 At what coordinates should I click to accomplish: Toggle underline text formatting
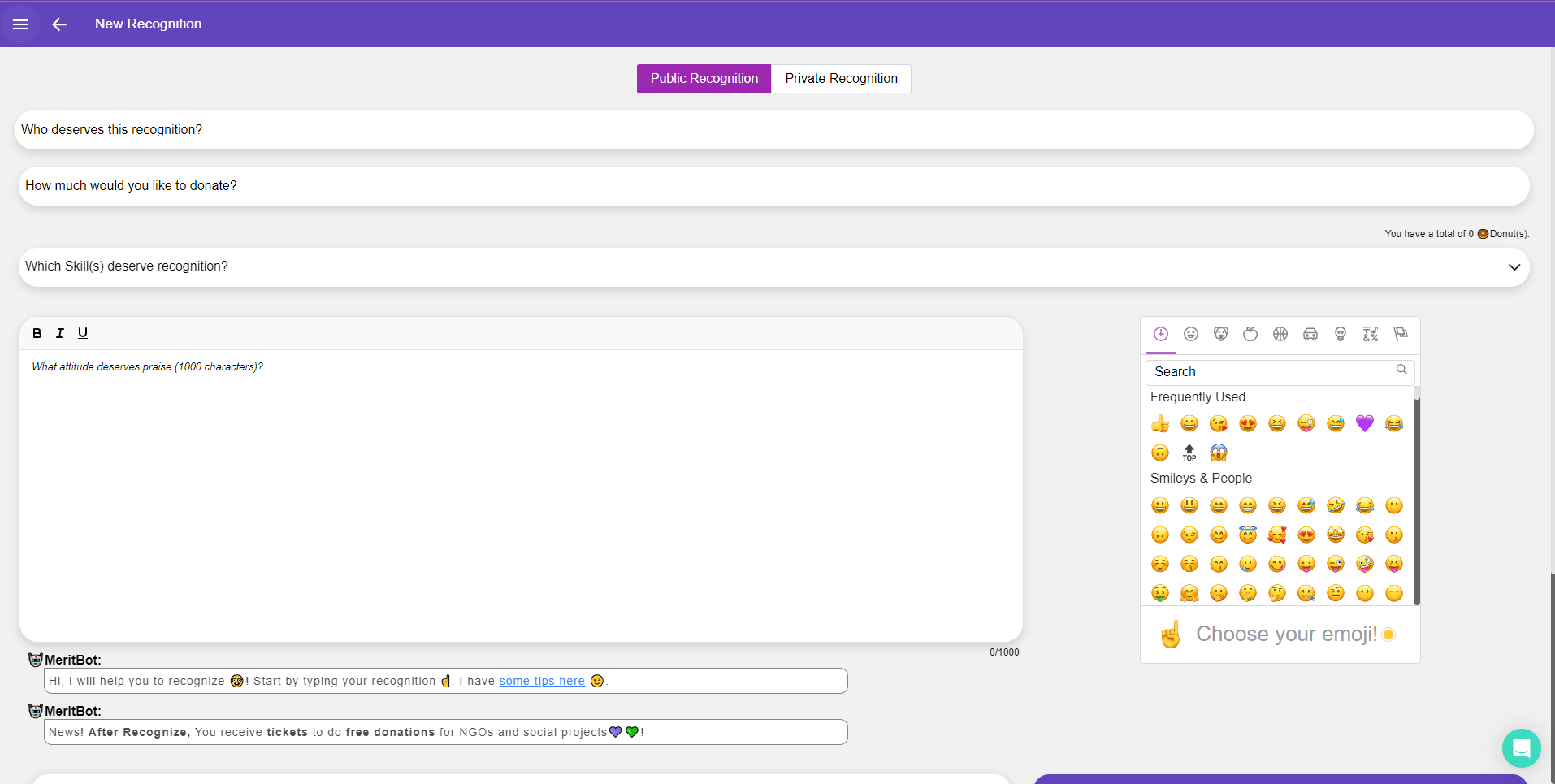pyautogui.click(x=83, y=333)
